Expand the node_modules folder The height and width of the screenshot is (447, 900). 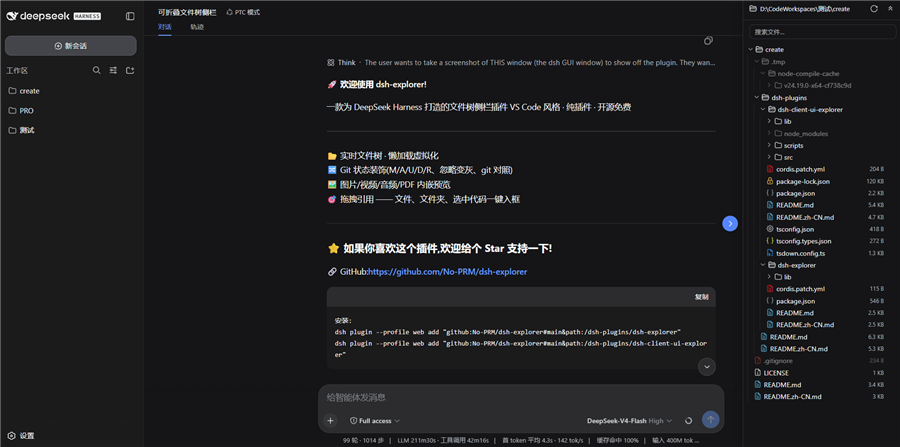769,133
